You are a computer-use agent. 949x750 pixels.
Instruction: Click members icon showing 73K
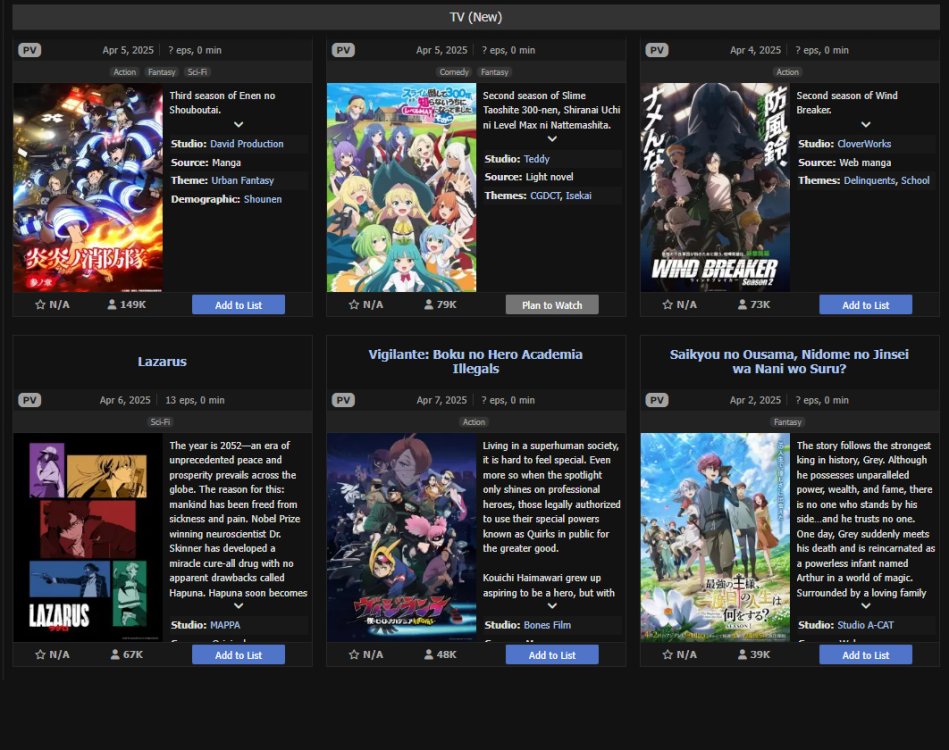click(x=742, y=304)
